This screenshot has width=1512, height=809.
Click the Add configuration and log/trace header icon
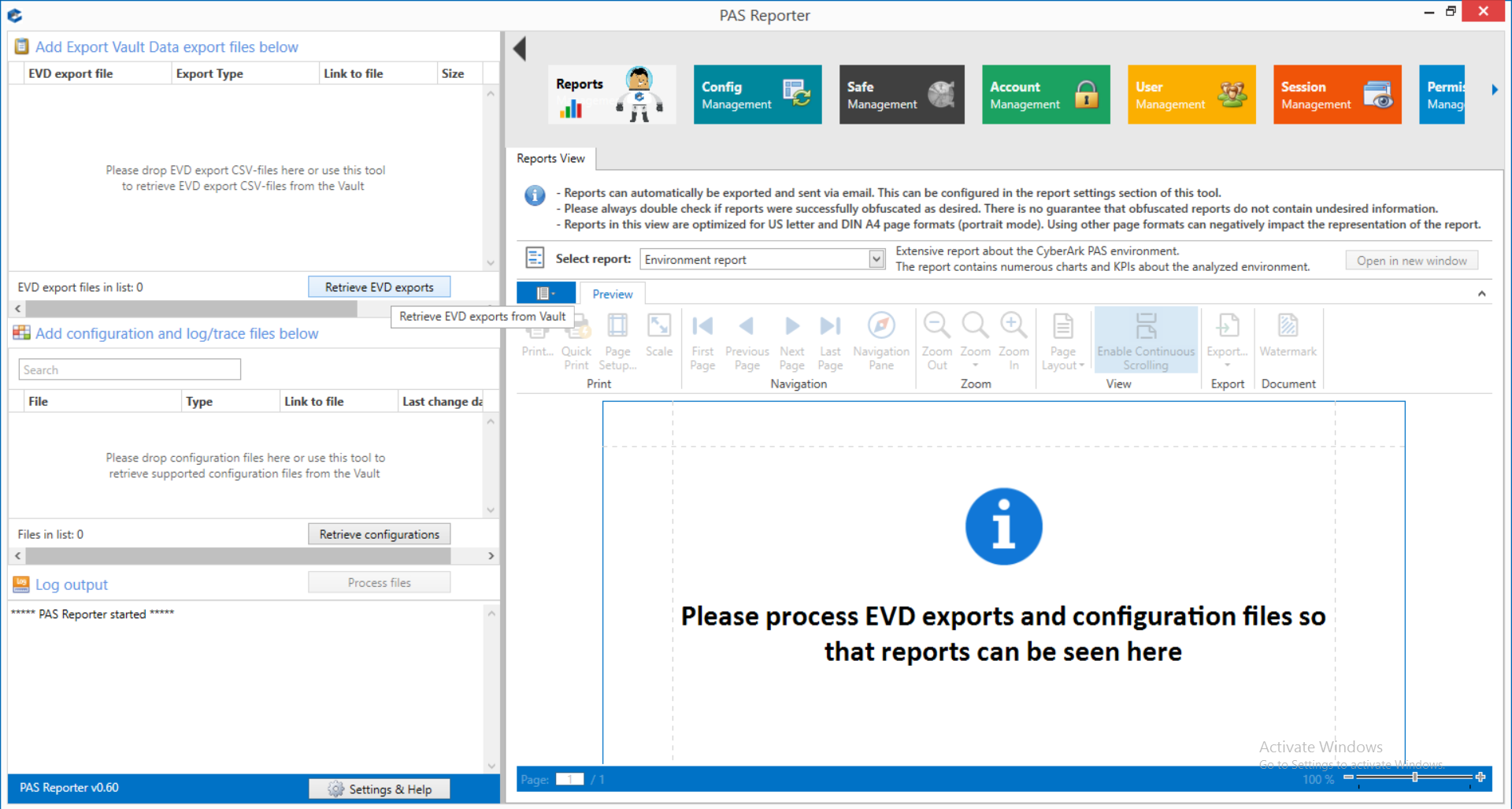pos(21,333)
